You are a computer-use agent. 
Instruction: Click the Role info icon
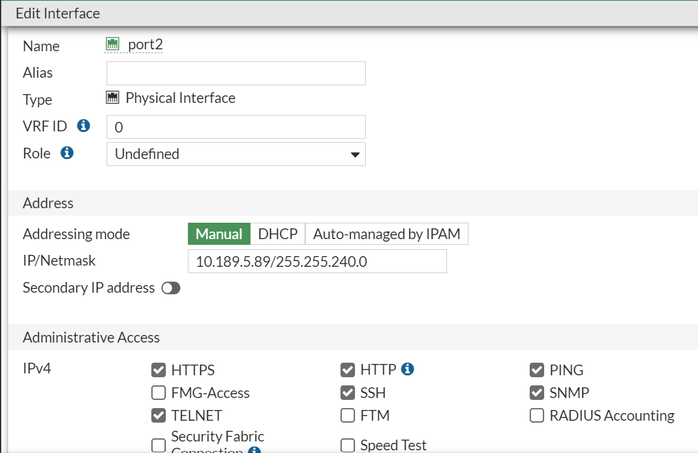click(67, 153)
